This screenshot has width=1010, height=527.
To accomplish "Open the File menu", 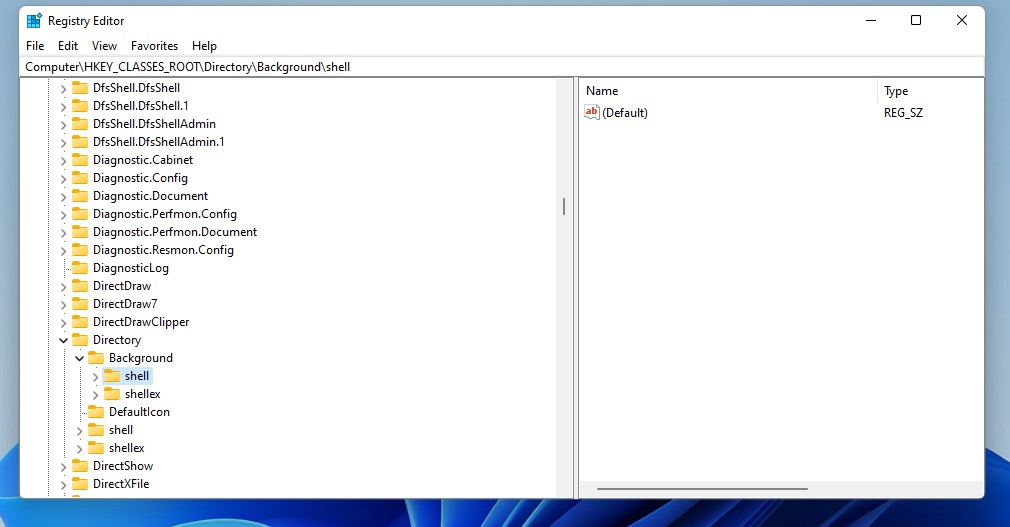I will 35,46.
